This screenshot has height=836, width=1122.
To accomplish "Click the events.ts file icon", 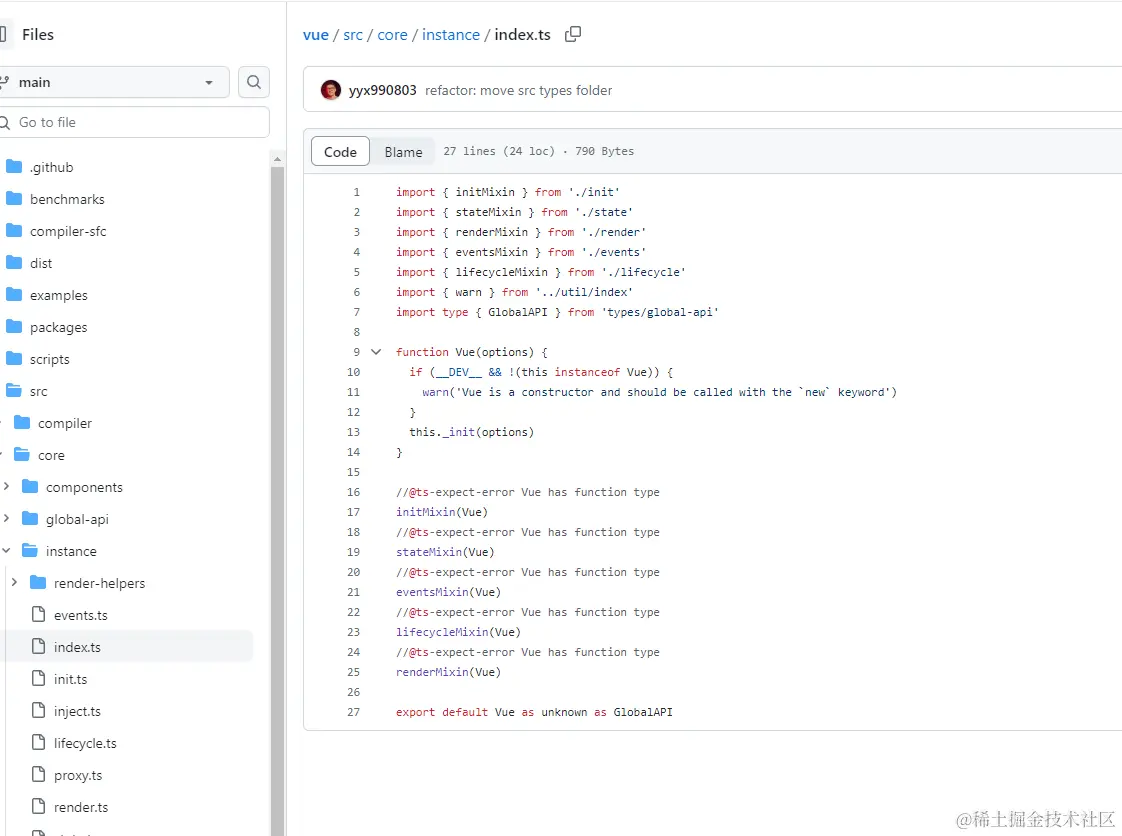I will [x=39, y=615].
